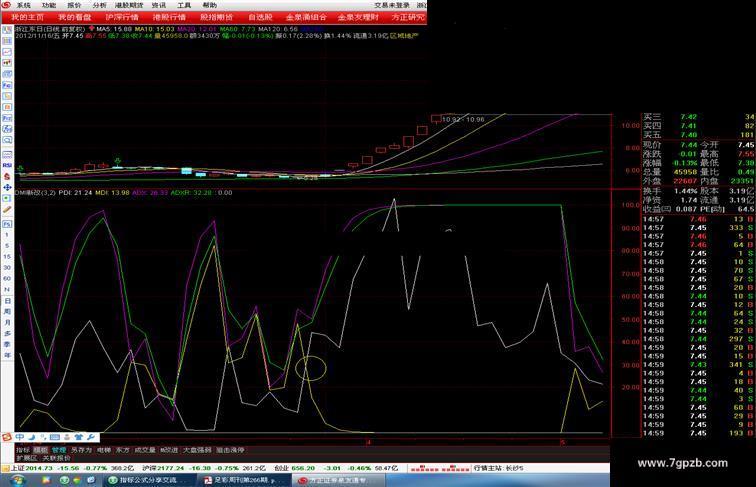Click the IME wrench settings icon

click(91, 437)
